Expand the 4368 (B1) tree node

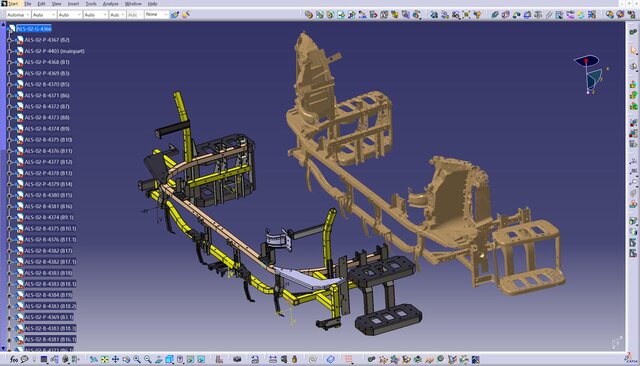(x=10, y=62)
